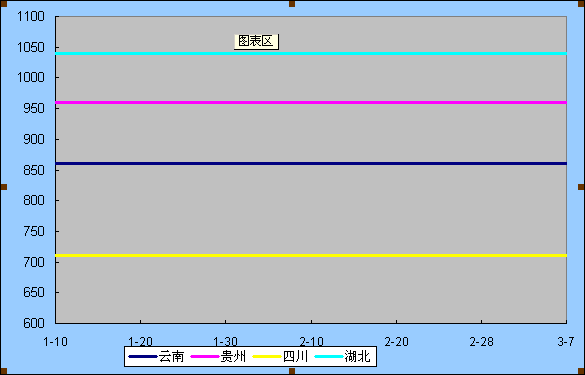
Task: Click the 2-10 date axis label
Action: point(312,341)
